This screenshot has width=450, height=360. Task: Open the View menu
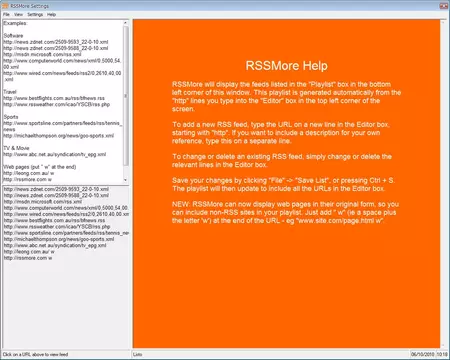[x=18, y=14]
